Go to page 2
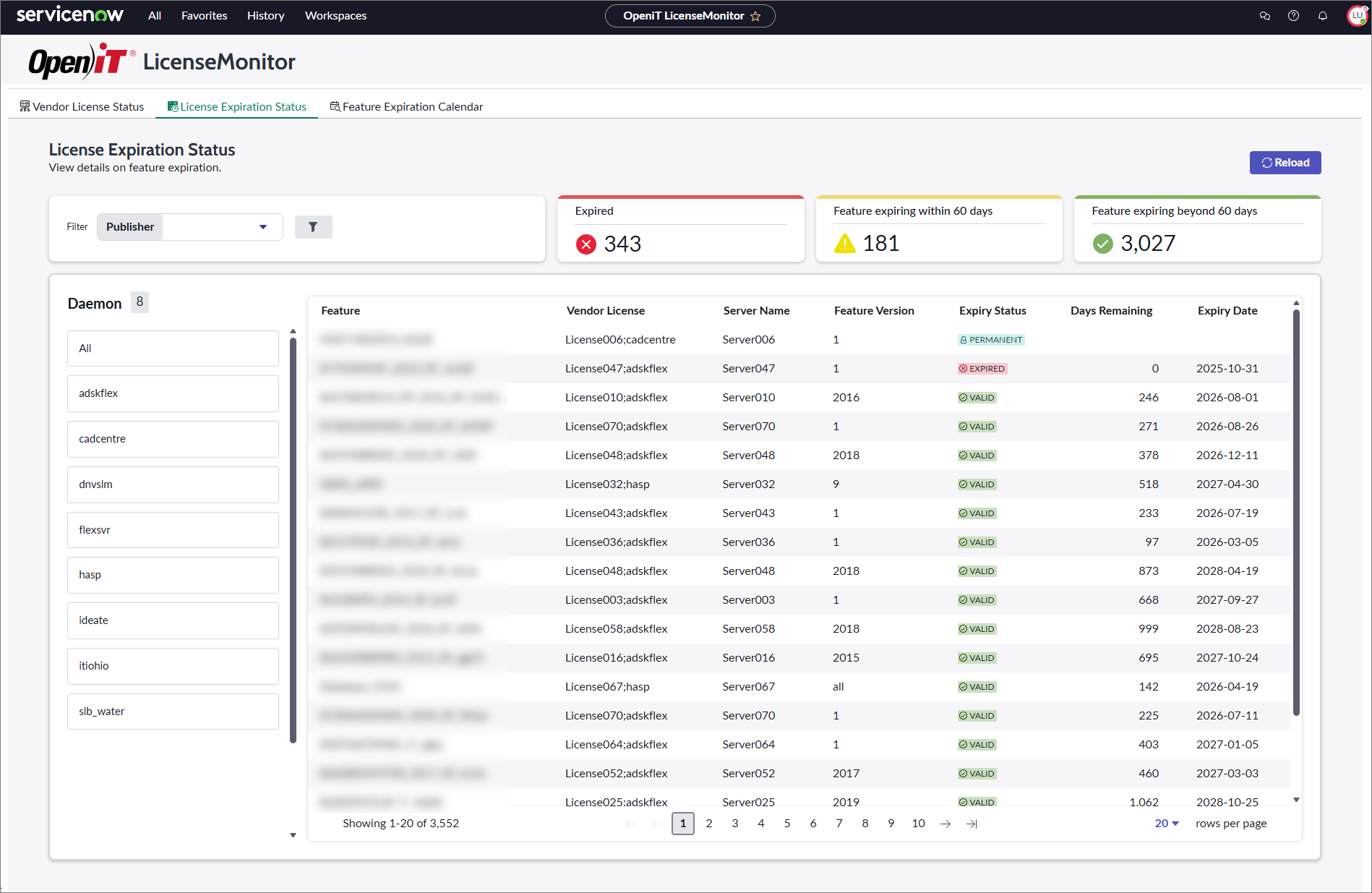Image resolution: width=1372 pixels, height=893 pixels. tap(709, 824)
